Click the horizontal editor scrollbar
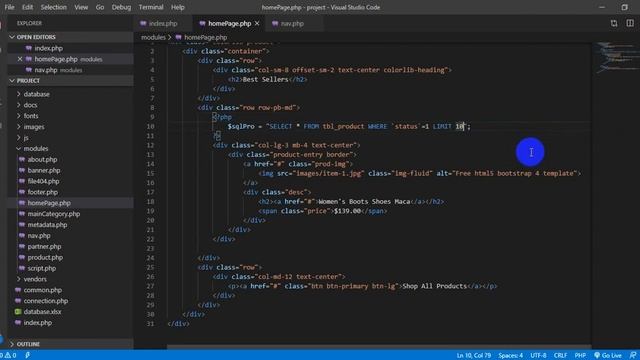The image size is (640, 360). (x=379, y=347)
